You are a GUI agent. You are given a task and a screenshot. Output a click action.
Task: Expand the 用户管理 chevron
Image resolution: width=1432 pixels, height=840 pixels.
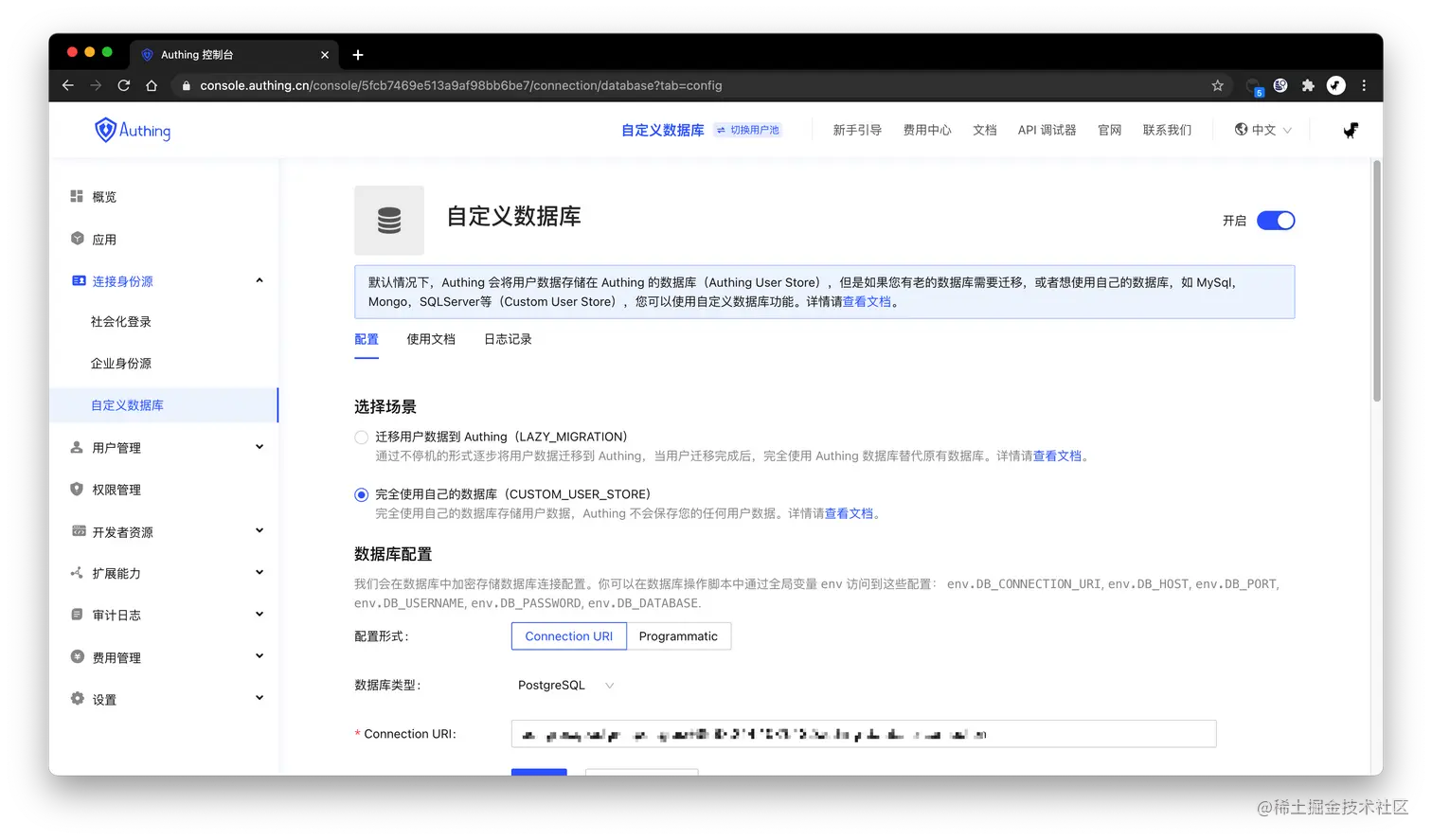coord(260,447)
